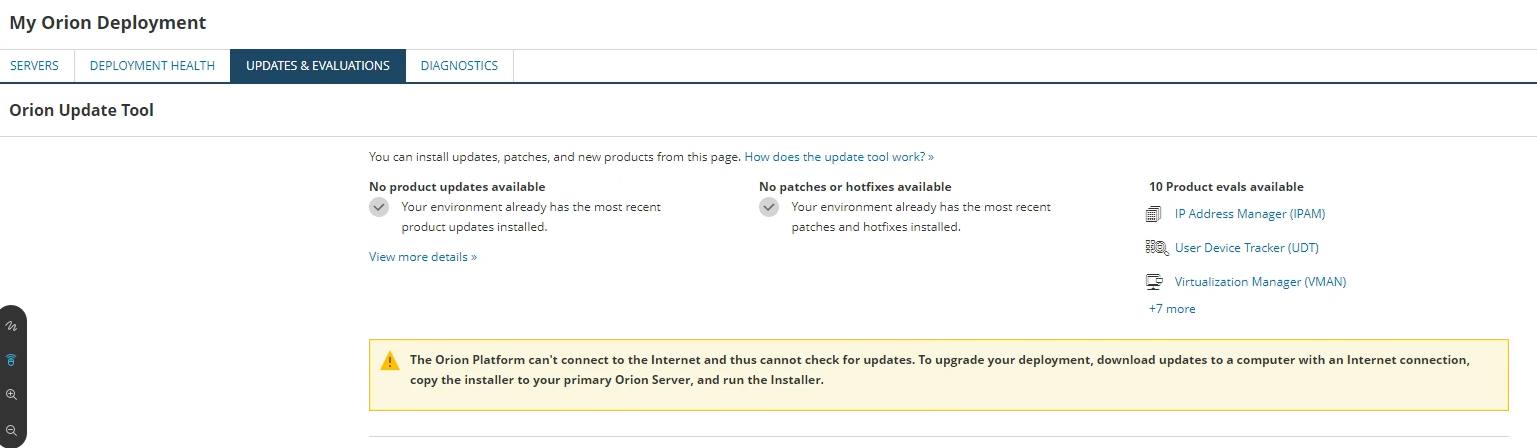Click the patches and hotfixes checkmark icon
The height and width of the screenshot is (448, 1537).
coord(769,207)
